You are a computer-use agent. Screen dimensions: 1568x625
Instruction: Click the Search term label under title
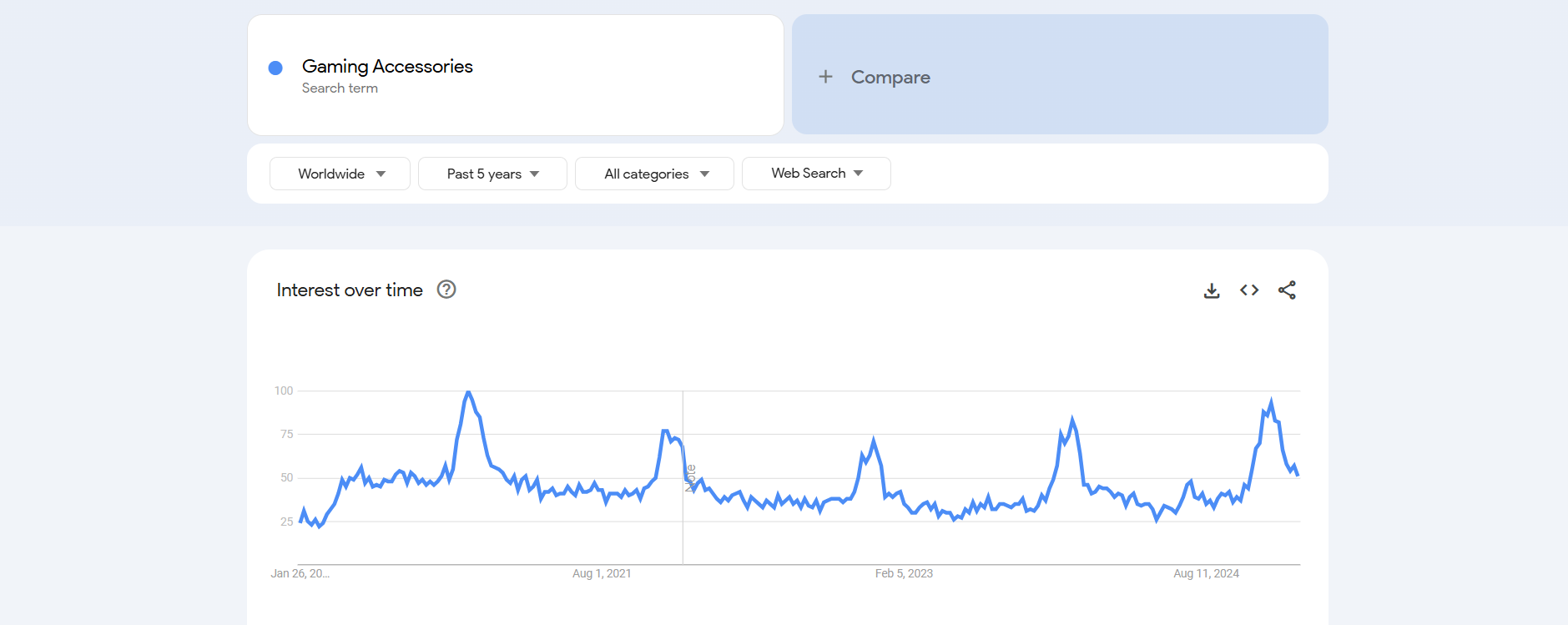point(340,88)
